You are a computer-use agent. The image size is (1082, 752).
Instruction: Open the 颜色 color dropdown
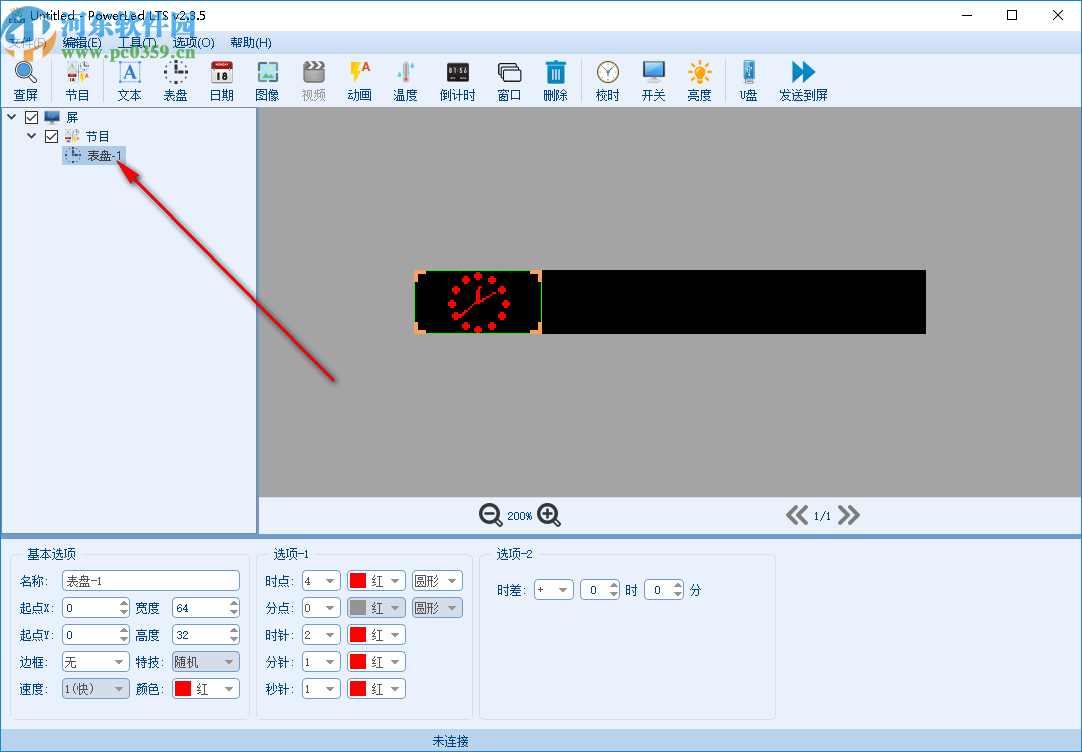[x=206, y=689]
